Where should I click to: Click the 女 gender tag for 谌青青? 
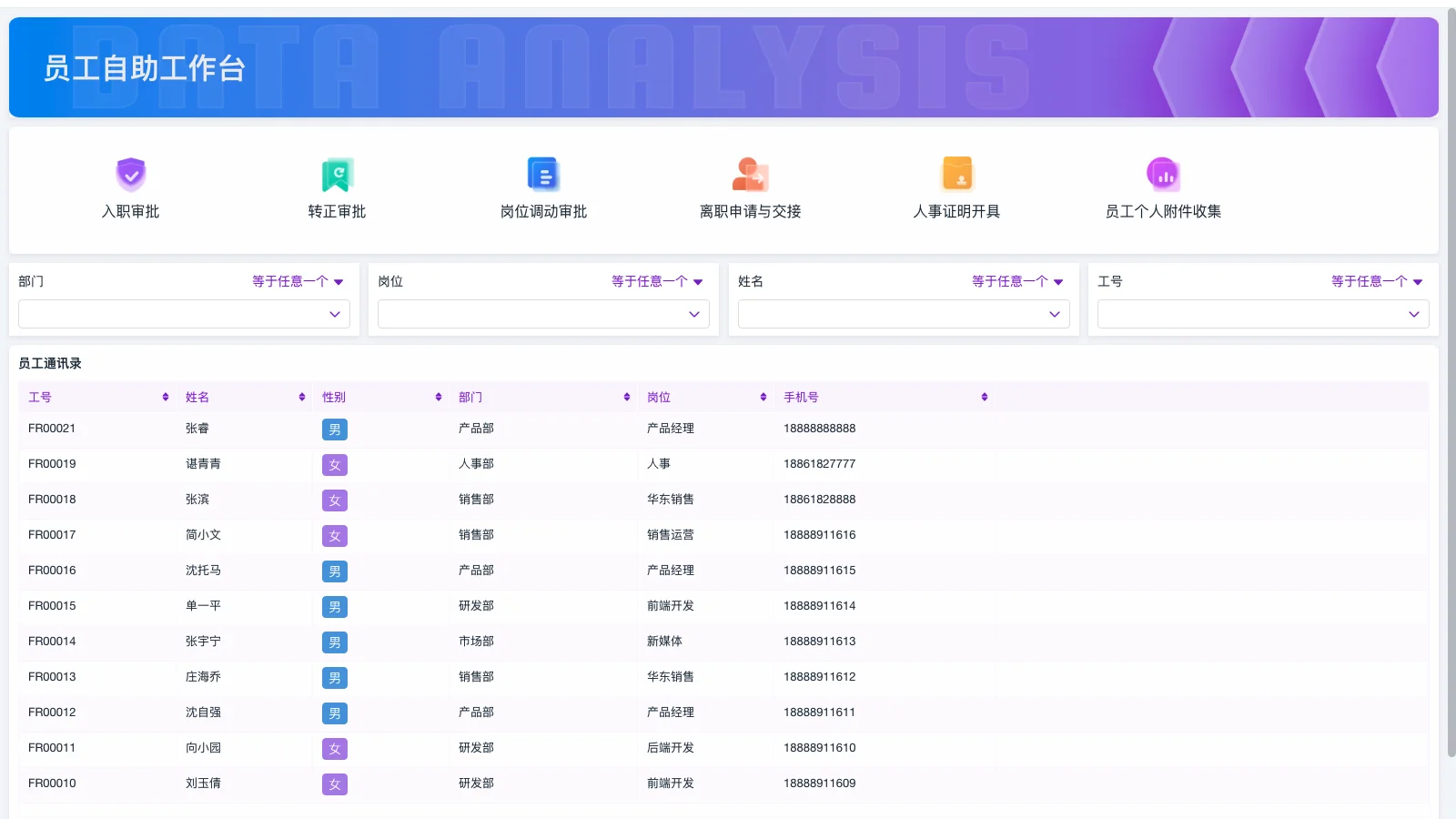tap(334, 465)
